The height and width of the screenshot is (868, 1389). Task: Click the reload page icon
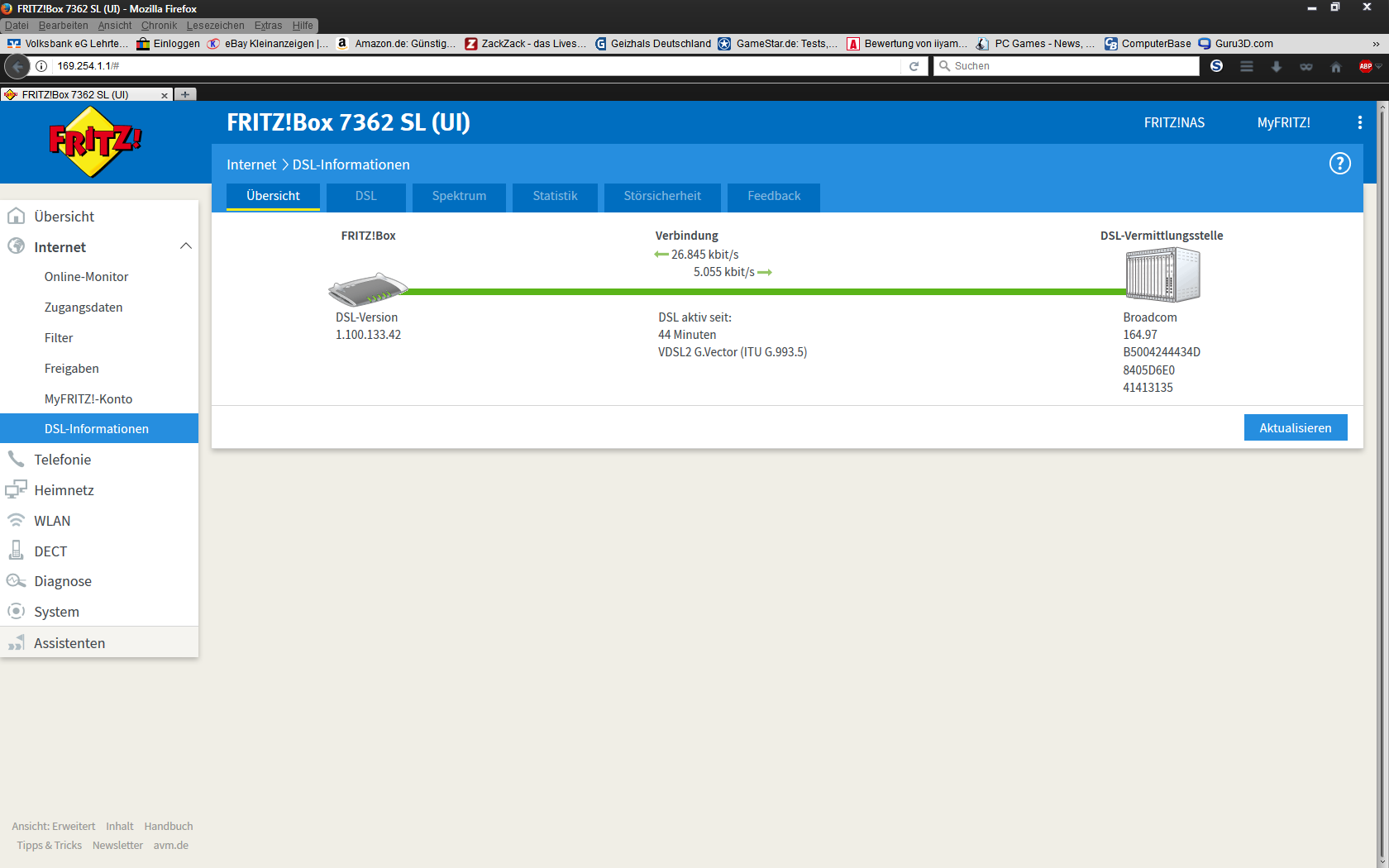914,66
